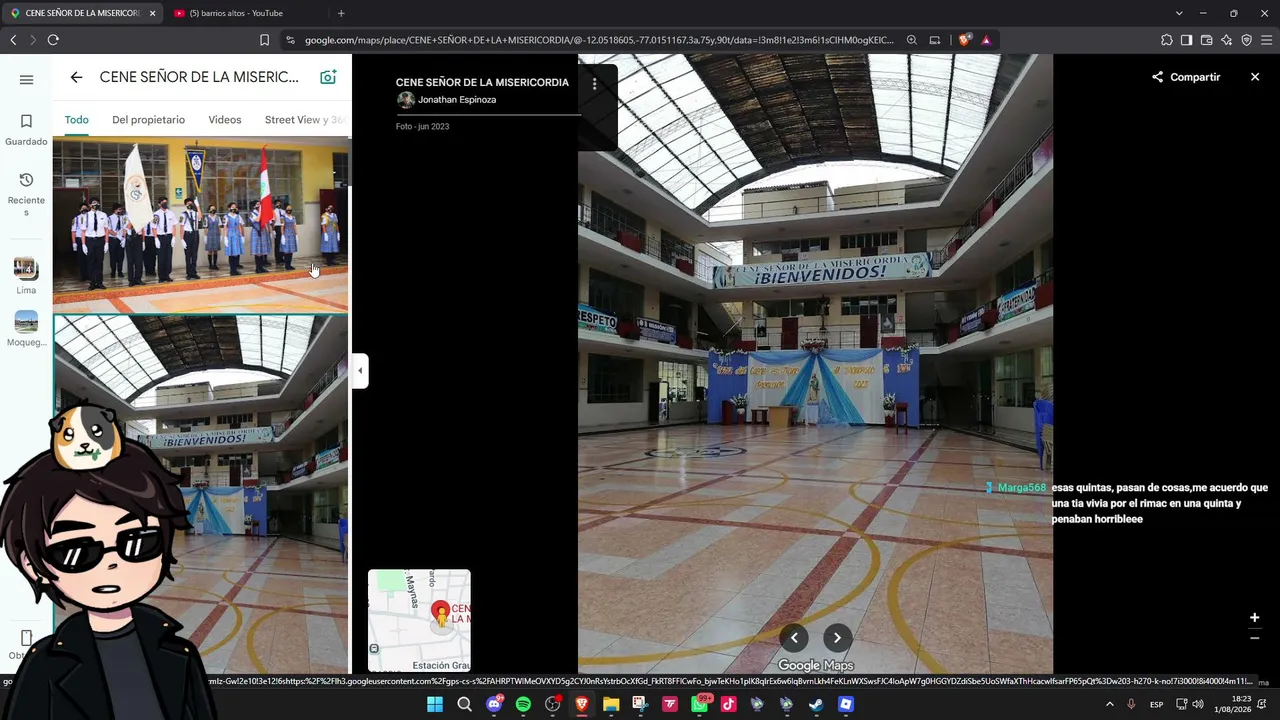Open the Brave Rewards triangle icon

[986, 40]
